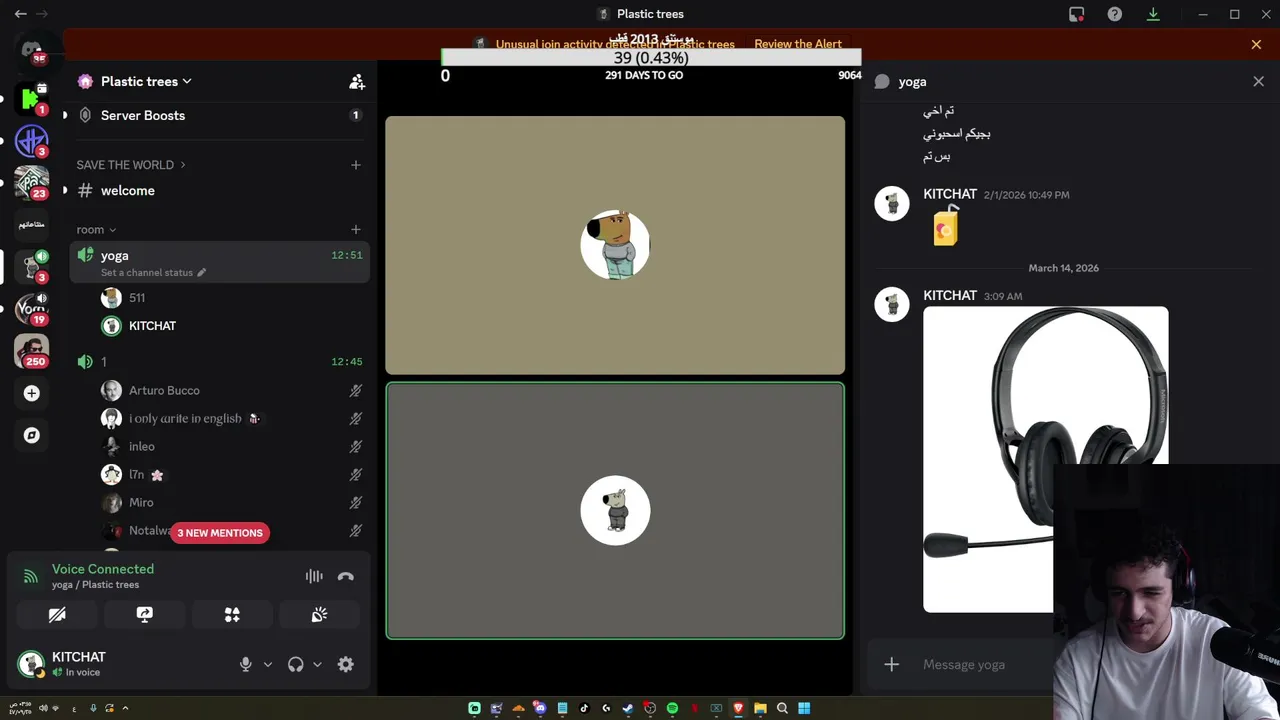Open Discord help question mark icon
Screen dimensions: 1280x720
pos(1115,14)
